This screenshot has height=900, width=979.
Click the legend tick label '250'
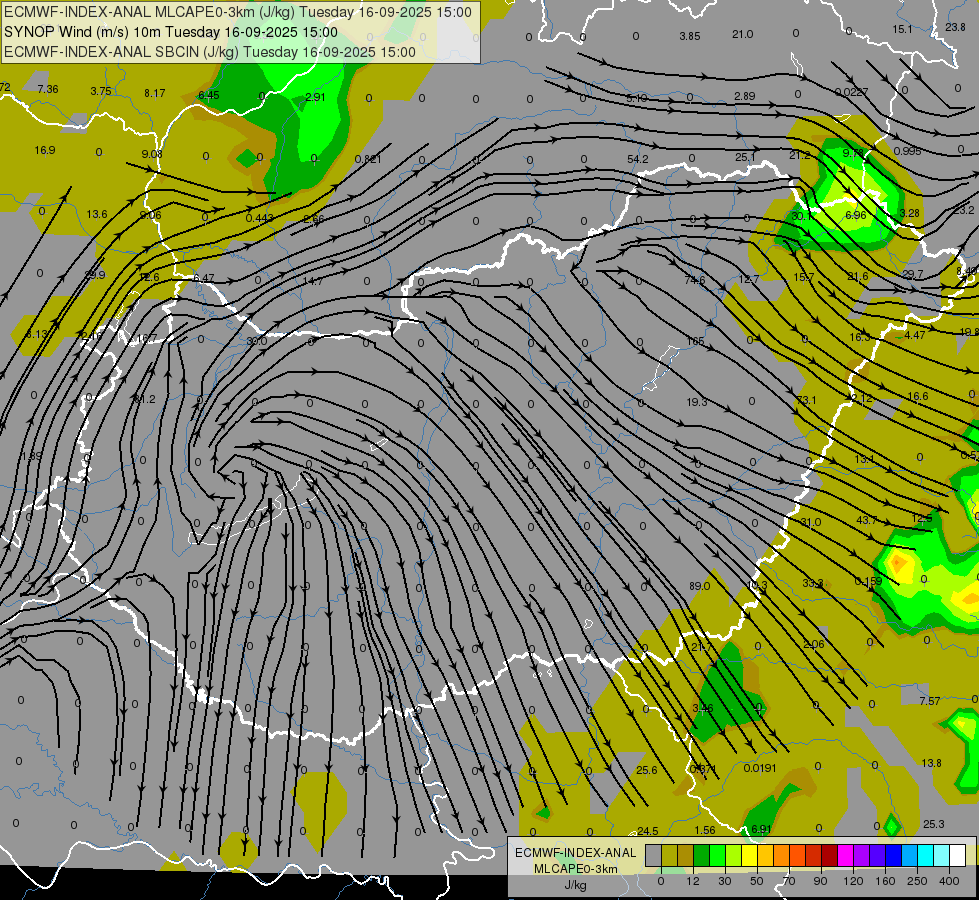point(917,881)
